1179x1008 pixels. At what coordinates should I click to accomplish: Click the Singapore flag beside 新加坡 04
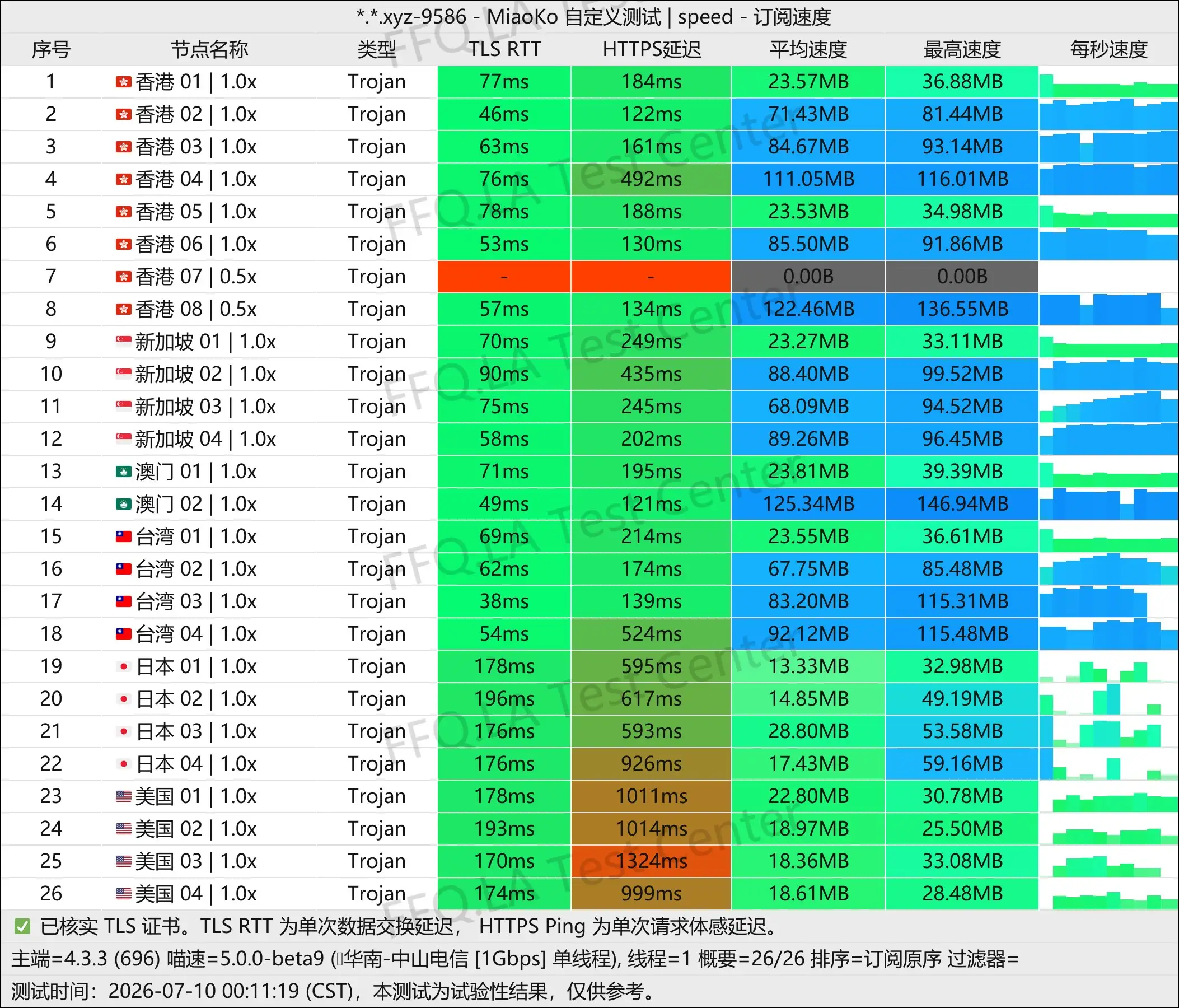(x=124, y=439)
